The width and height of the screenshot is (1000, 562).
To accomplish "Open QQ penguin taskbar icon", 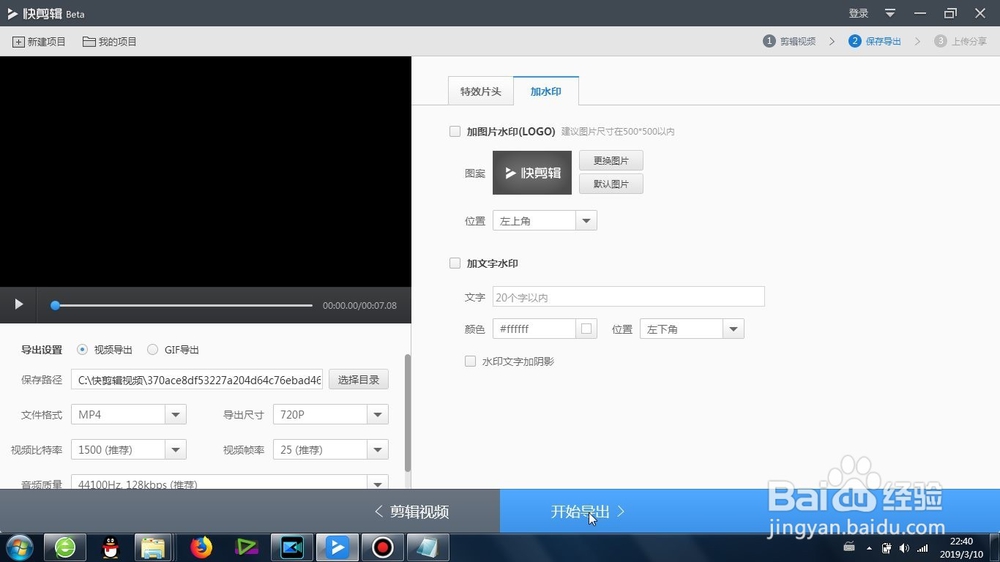I will pyautogui.click(x=110, y=547).
